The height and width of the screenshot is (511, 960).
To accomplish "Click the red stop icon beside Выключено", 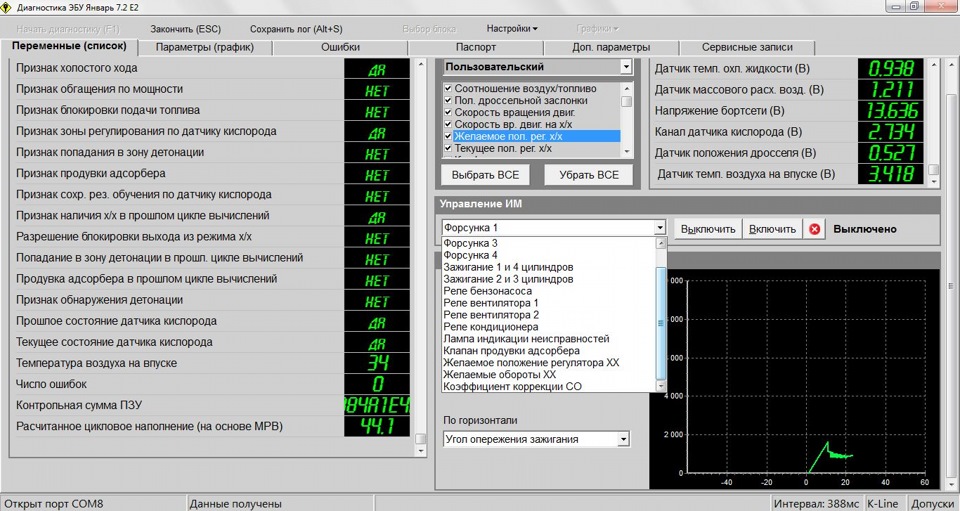I will coord(815,229).
